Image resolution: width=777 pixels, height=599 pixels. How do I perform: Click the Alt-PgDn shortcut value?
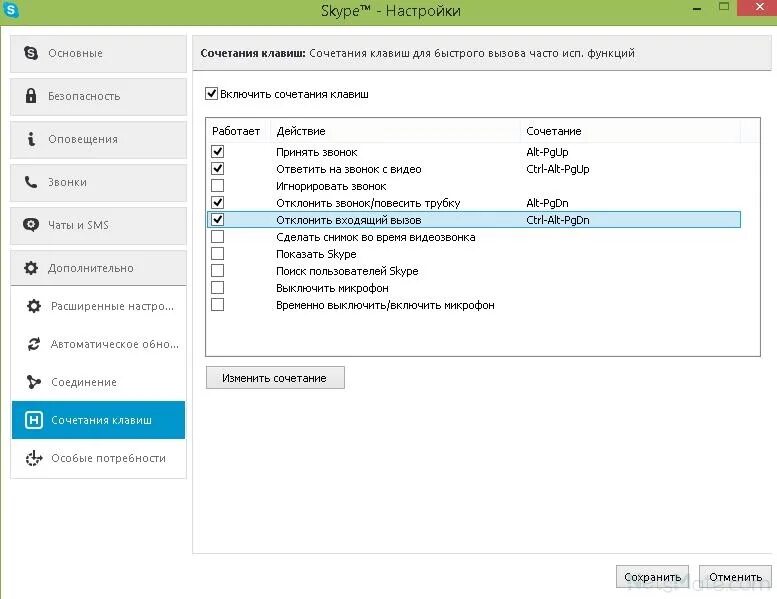[x=547, y=203]
